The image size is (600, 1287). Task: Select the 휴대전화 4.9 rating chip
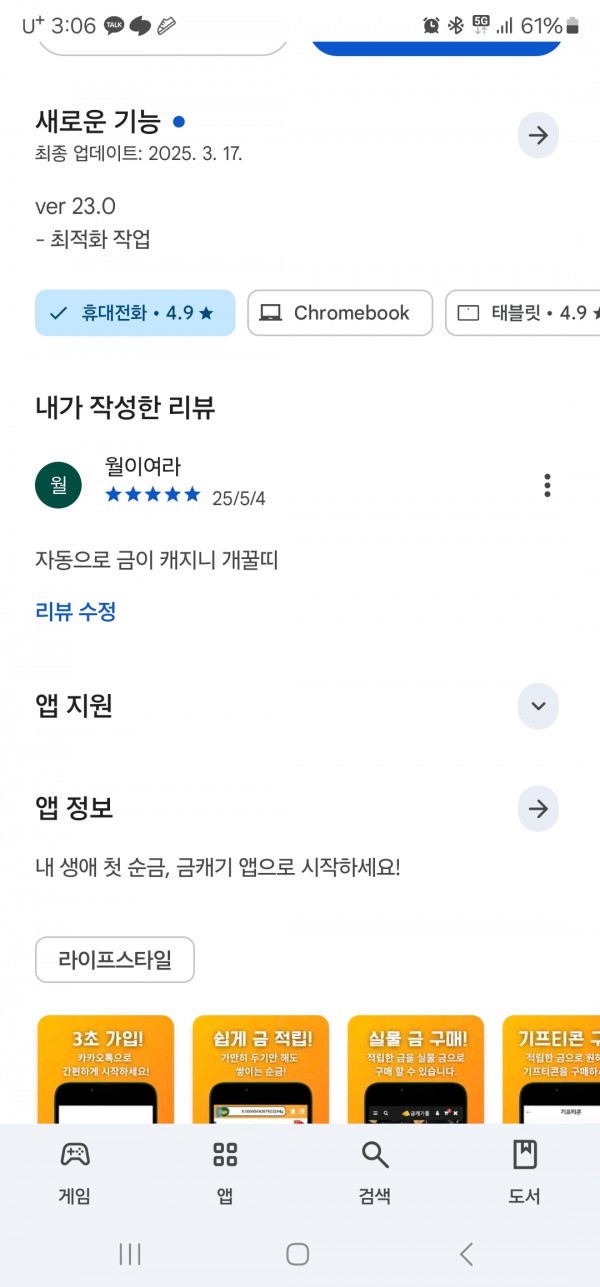(135, 313)
